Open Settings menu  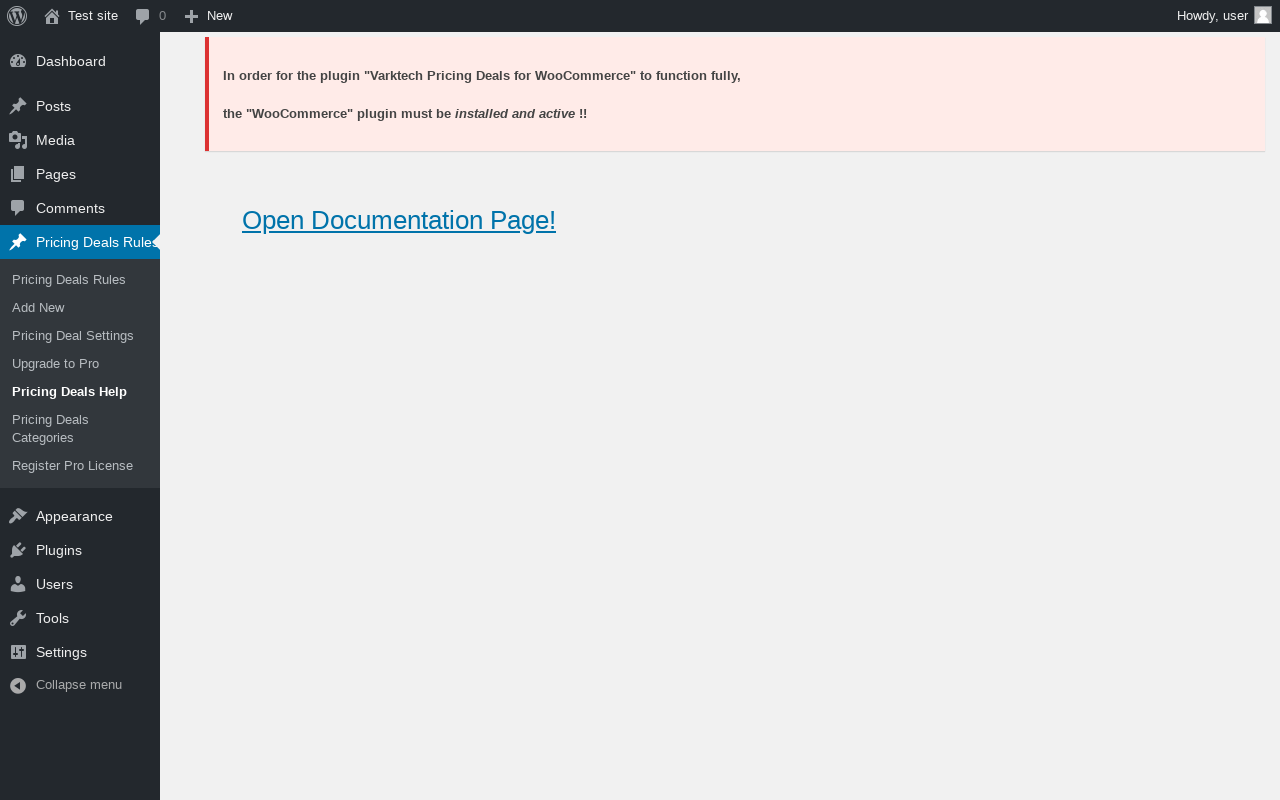[x=80, y=652]
